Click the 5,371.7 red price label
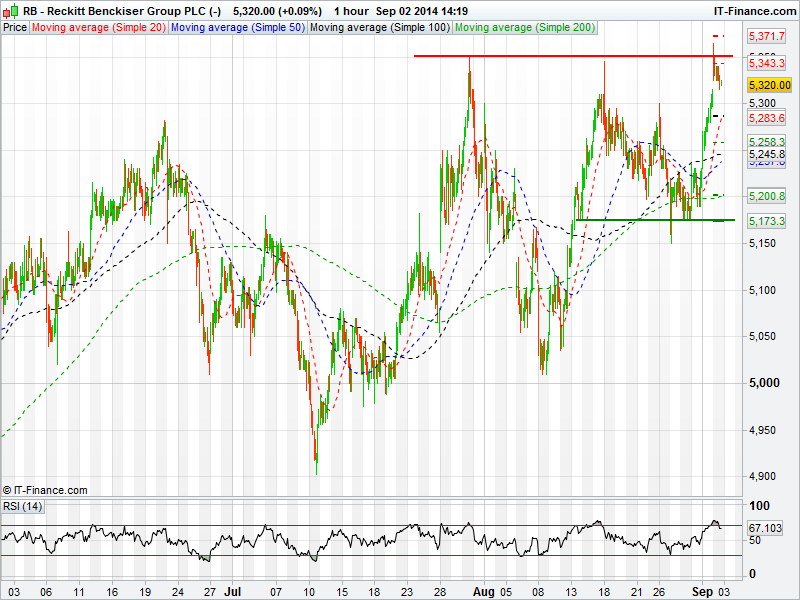Screen dimensions: 800x600 tap(766, 35)
